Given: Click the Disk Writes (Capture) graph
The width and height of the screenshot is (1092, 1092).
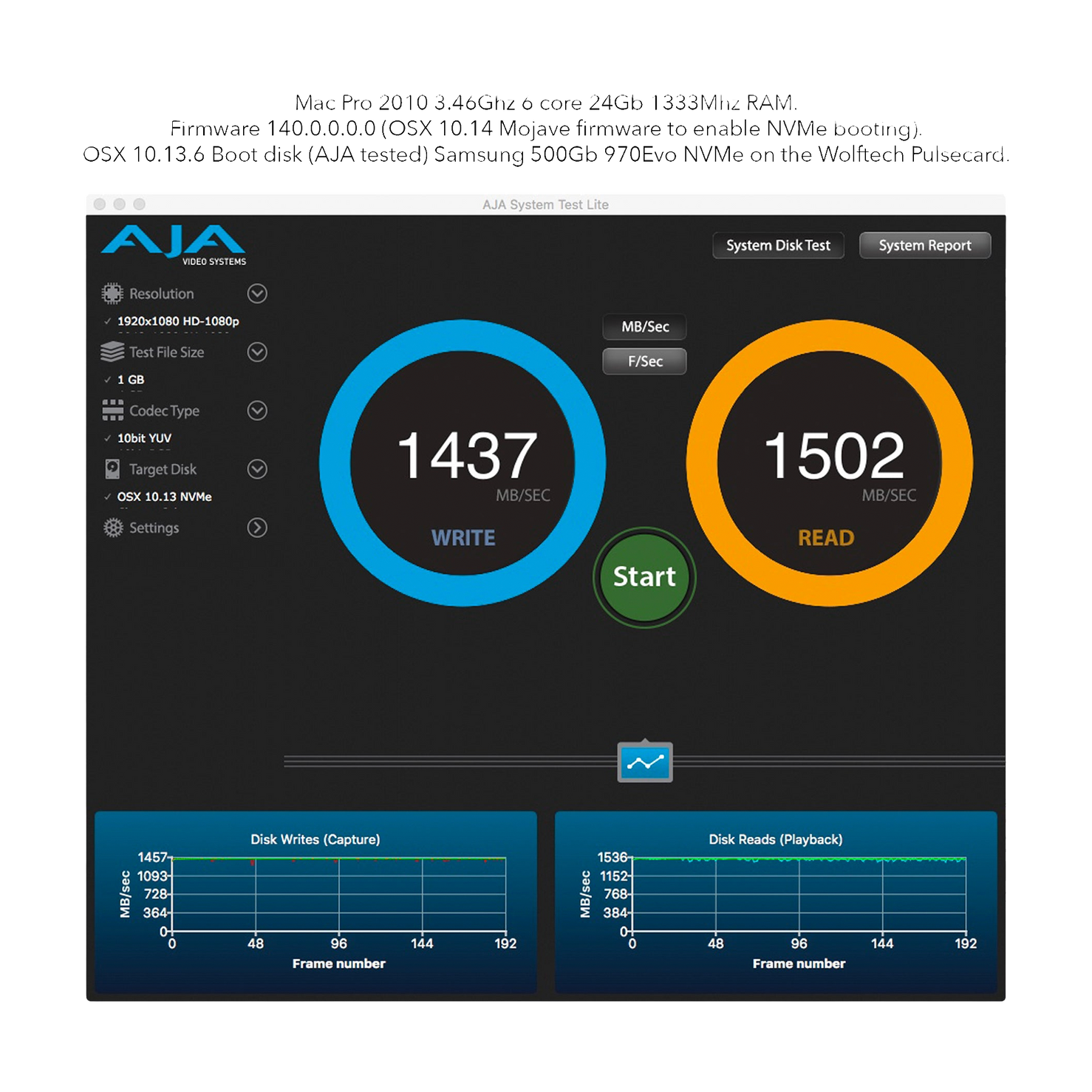Looking at the screenshot, I should [315, 901].
